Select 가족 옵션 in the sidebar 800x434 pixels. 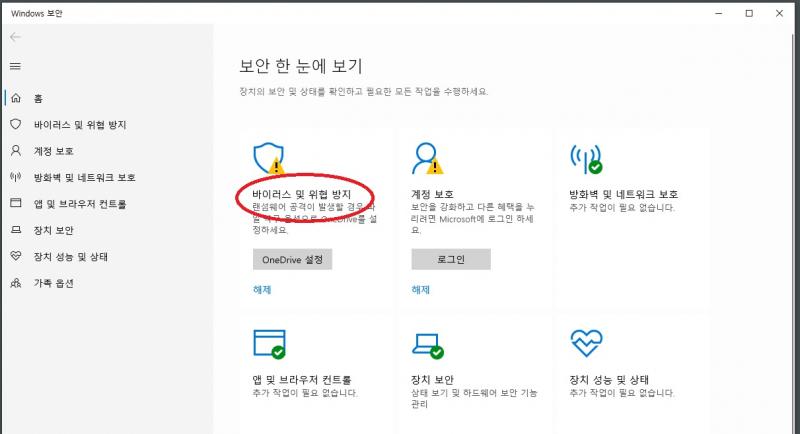(x=53, y=283)
